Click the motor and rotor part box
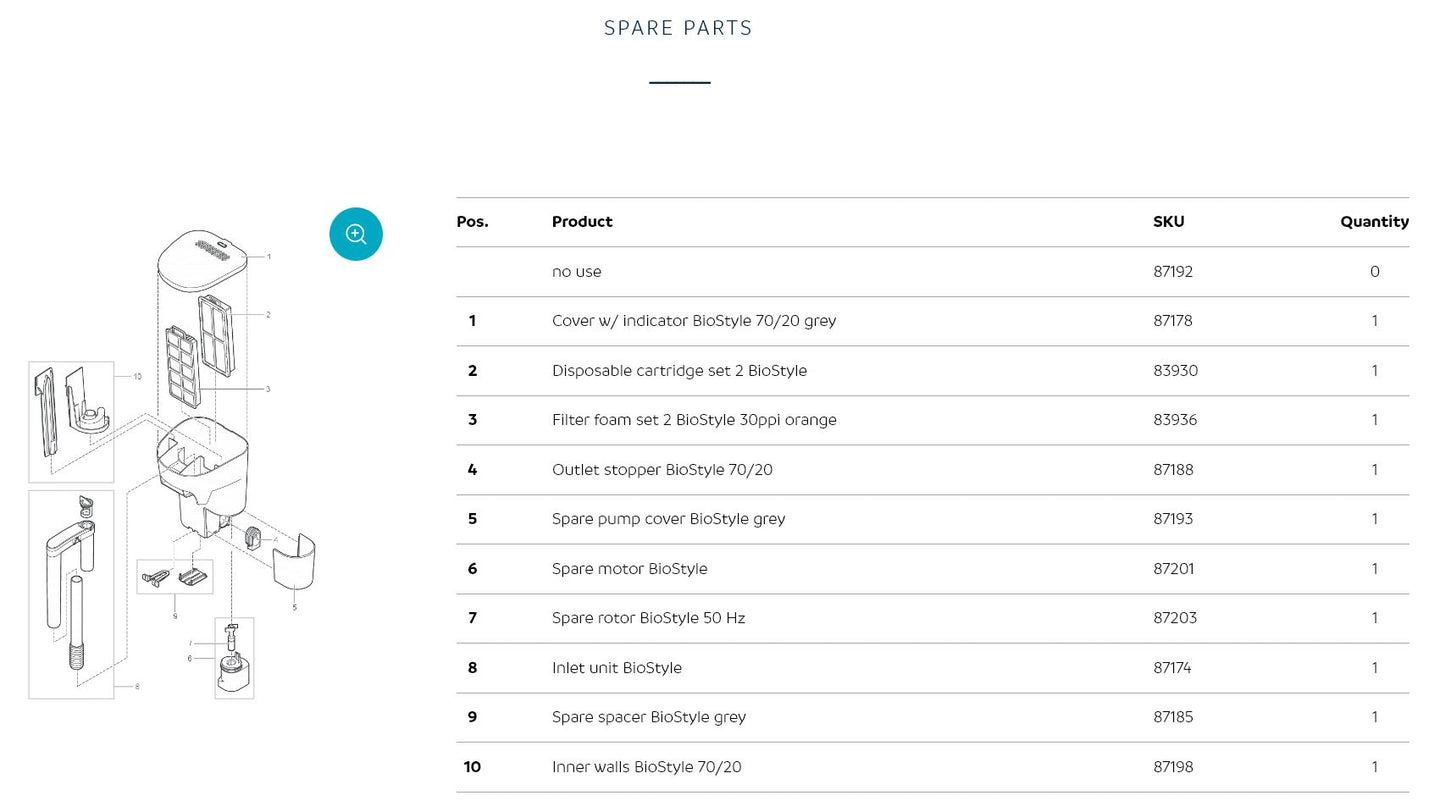This screenshot has width=1445, height=812. 234,658
